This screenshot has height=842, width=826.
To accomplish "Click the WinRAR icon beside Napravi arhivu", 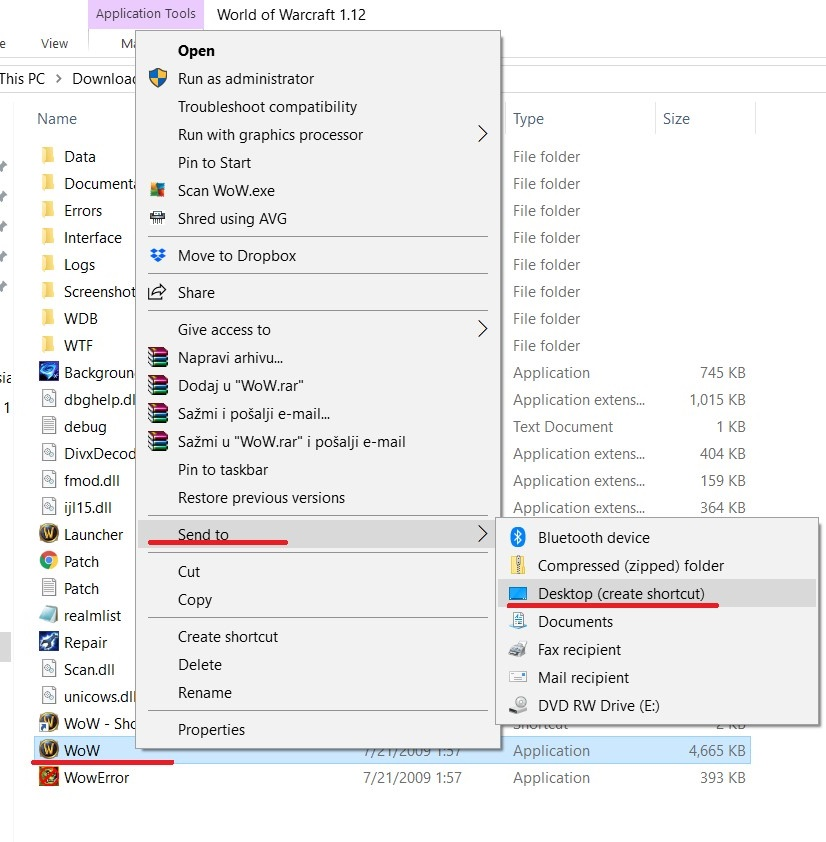I will click(x=157, y=357).
